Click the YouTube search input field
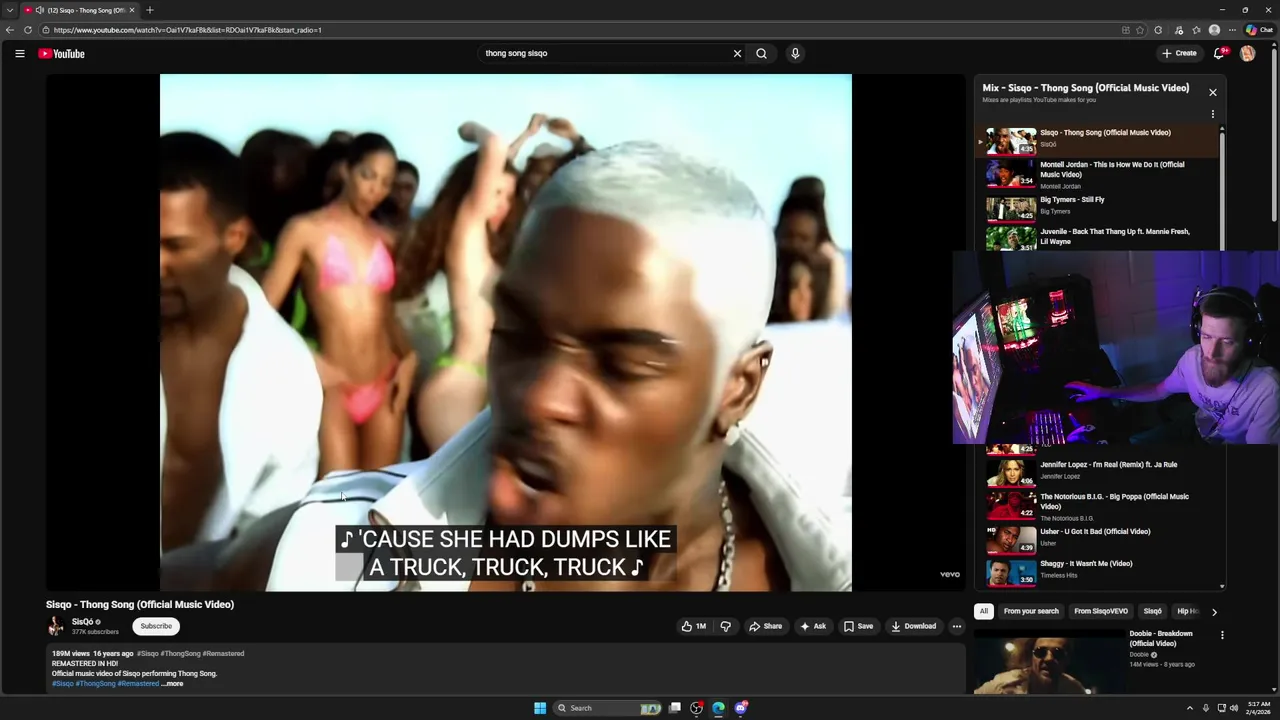The width and height of the screenshot is (1280, 720). [605, 54]
